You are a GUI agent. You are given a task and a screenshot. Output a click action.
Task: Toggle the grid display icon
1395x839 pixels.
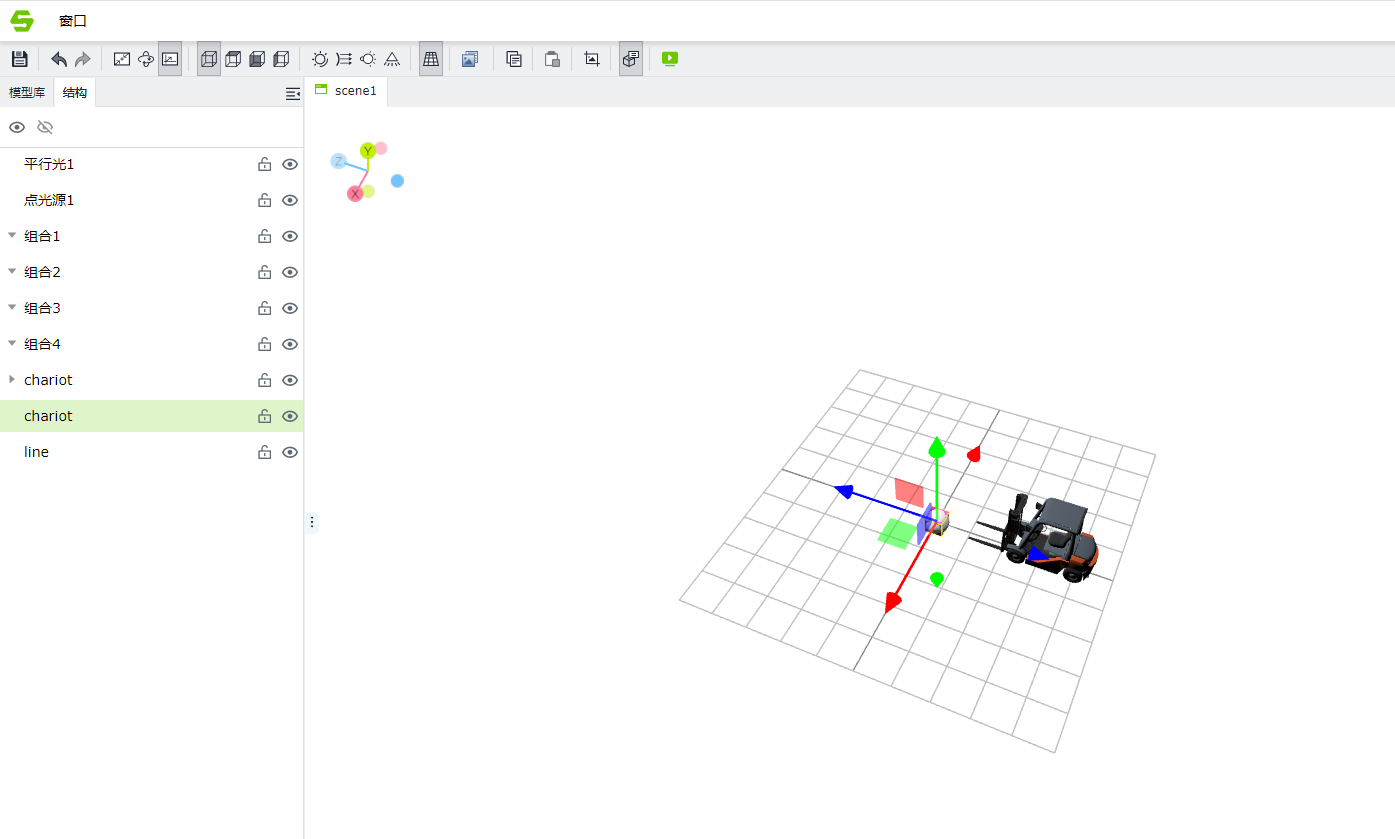431,59
